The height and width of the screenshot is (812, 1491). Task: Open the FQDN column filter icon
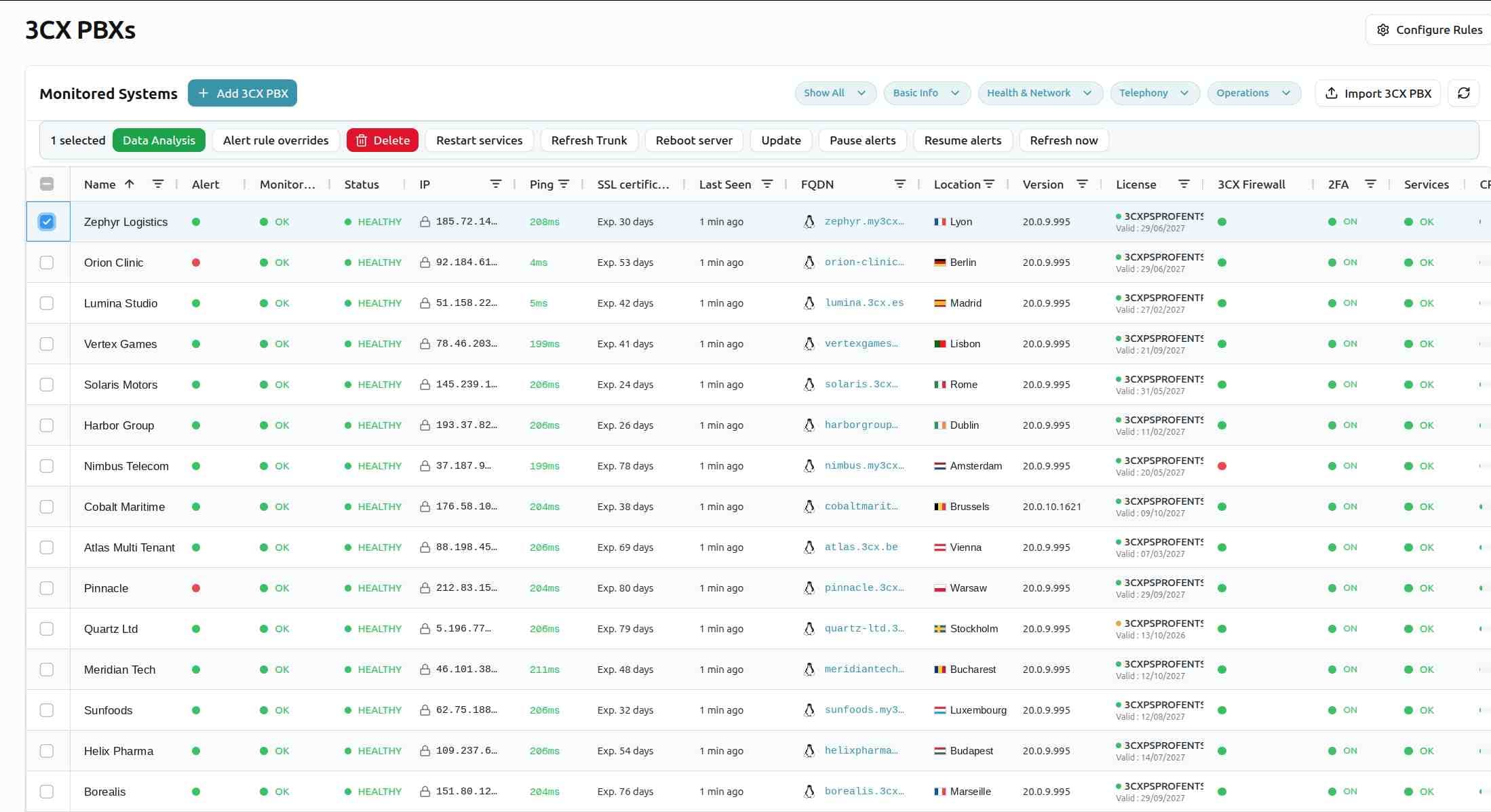pos(900,184)
